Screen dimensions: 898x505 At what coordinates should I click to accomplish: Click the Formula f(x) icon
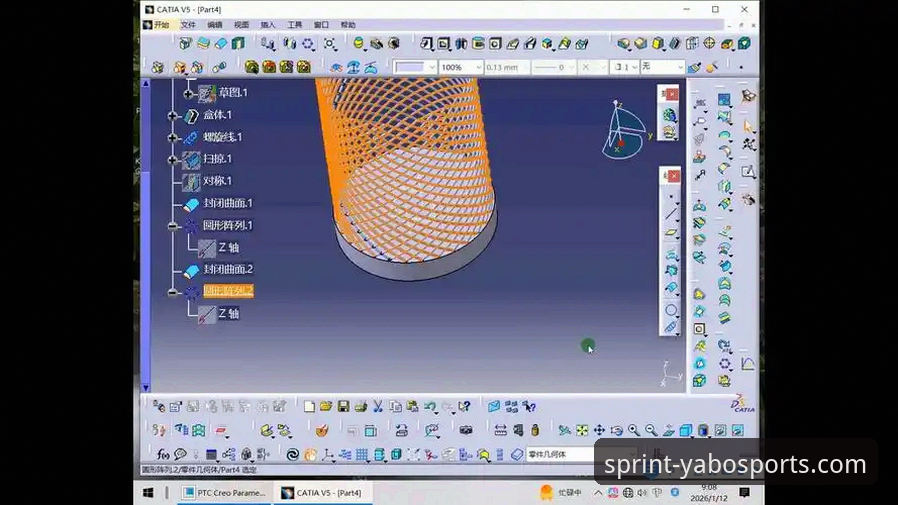[163, 454]
